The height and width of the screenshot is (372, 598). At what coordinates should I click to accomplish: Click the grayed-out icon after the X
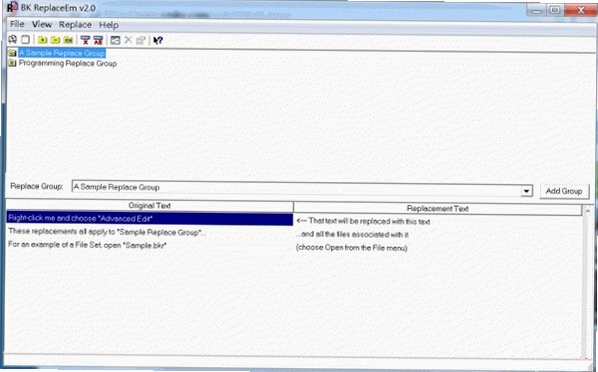pos(141,40)
